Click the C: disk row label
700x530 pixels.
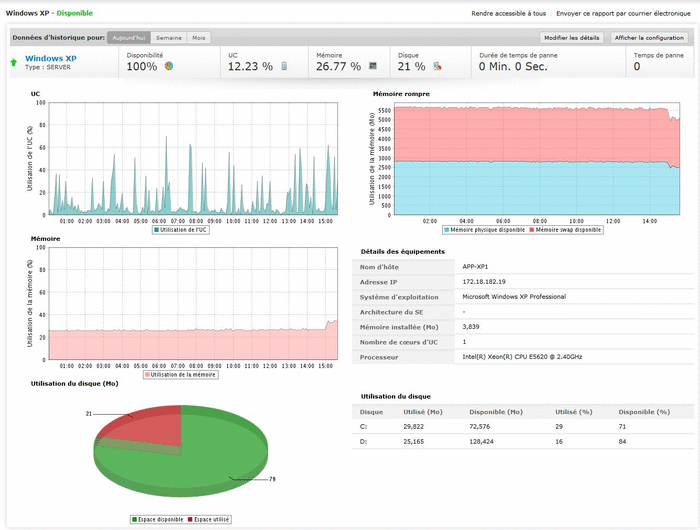pos(363,426)
